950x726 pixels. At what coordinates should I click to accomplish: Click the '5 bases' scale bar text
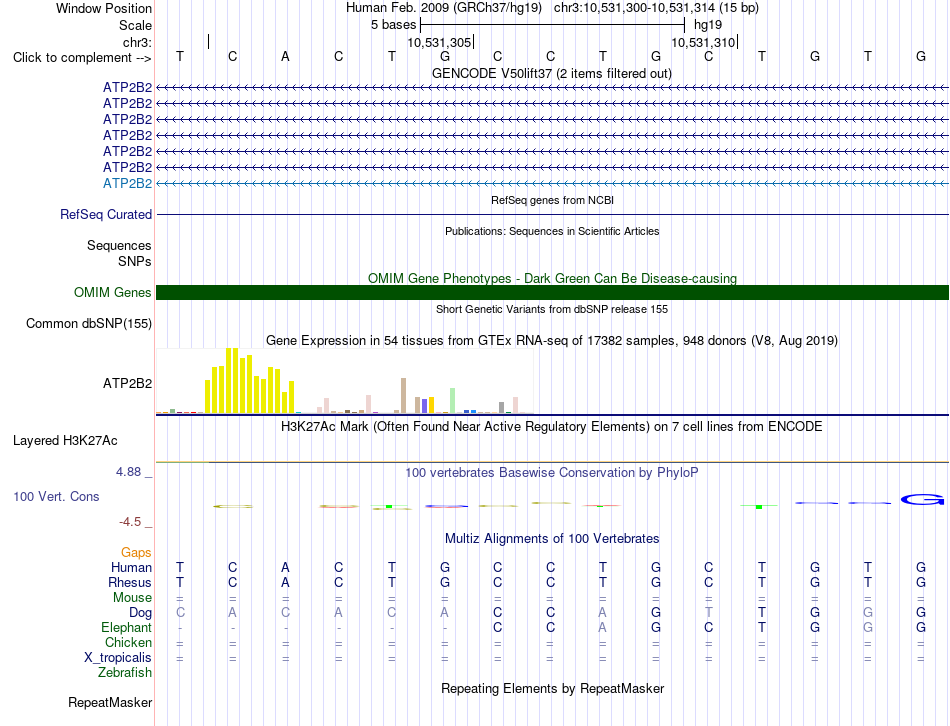tap(394, 25)
